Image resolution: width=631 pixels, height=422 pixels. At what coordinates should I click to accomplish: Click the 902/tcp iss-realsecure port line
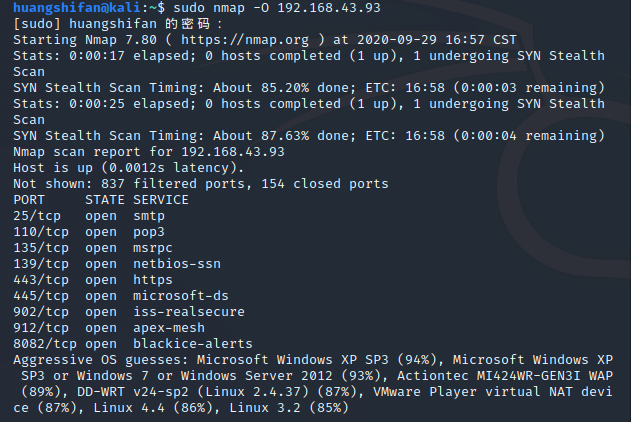point(129,312)
